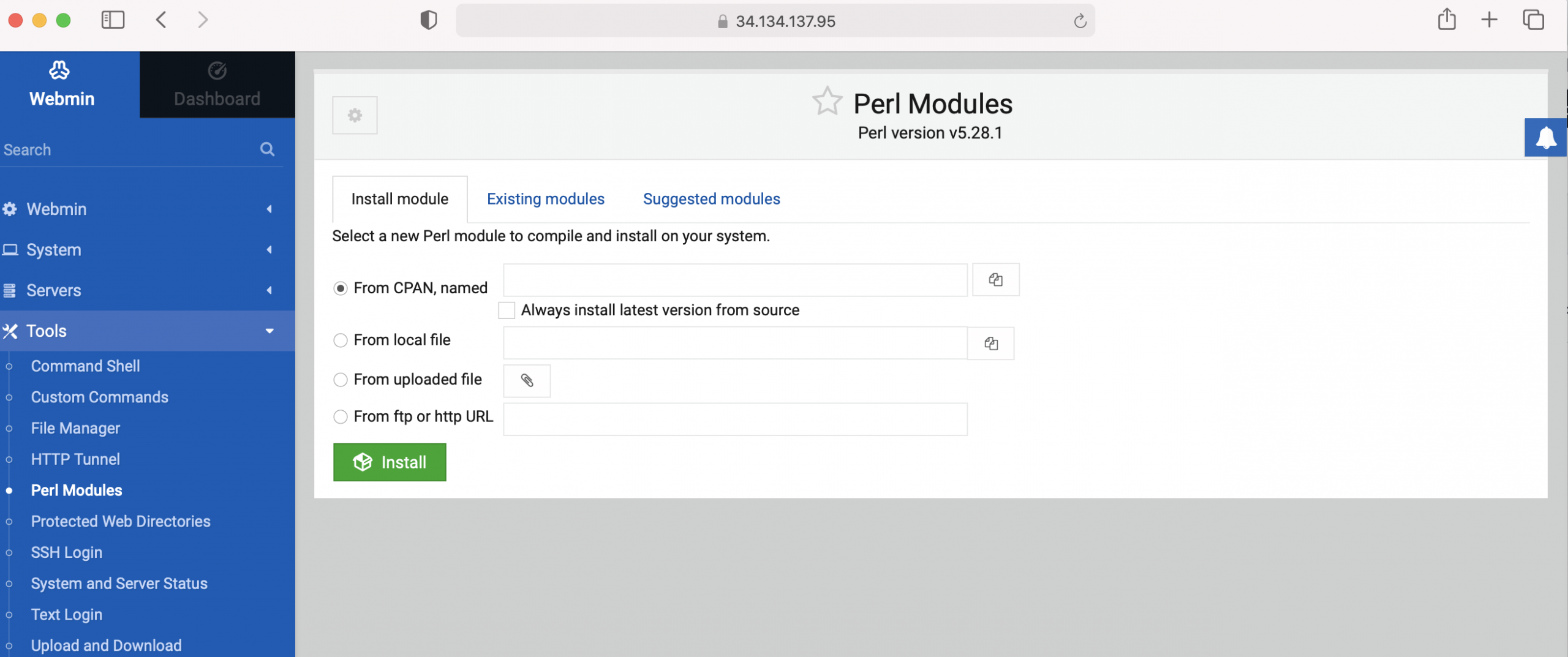Open Upload and Download from Tools

[x=107, y=645]
